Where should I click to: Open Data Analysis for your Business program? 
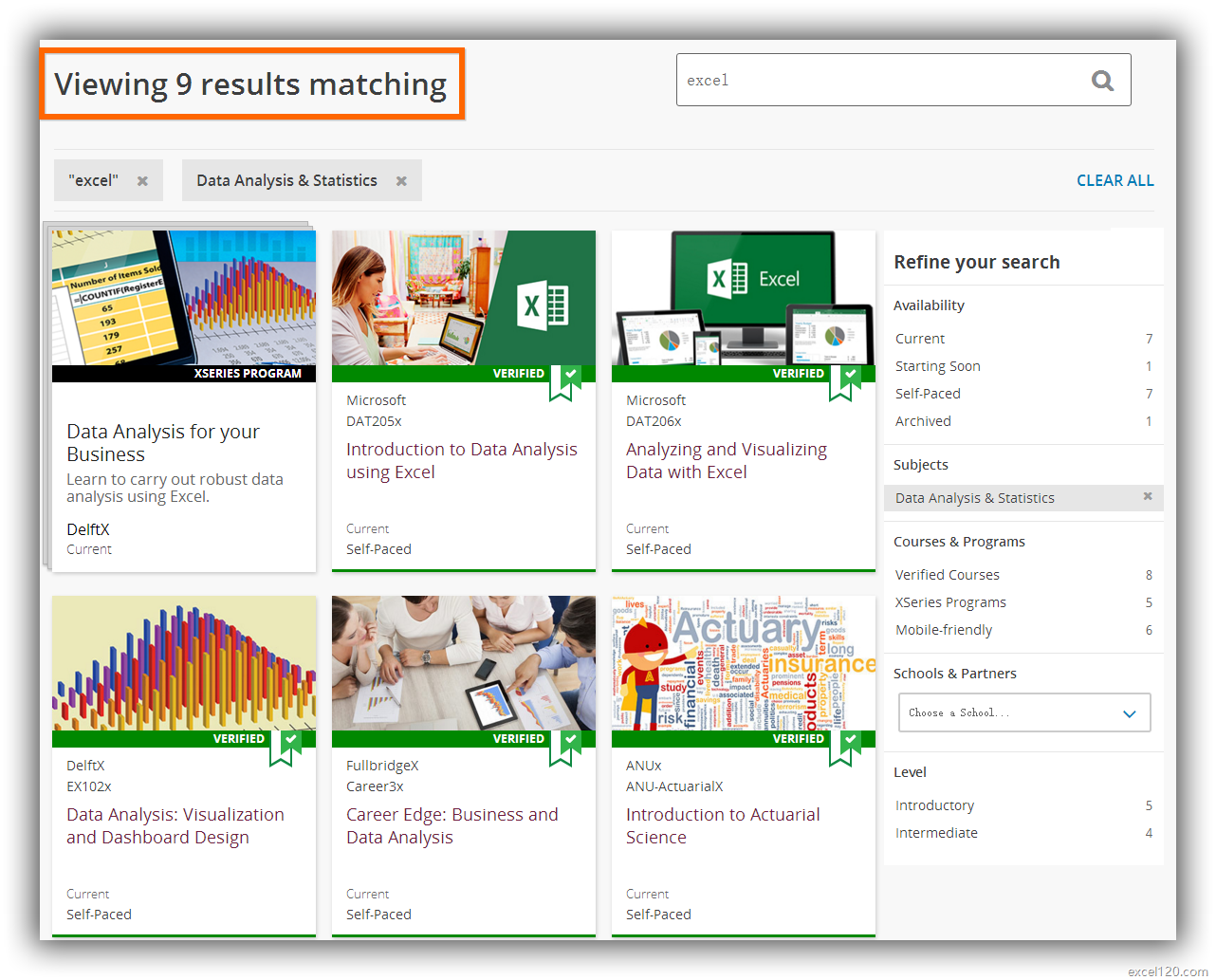pos(163,443)
